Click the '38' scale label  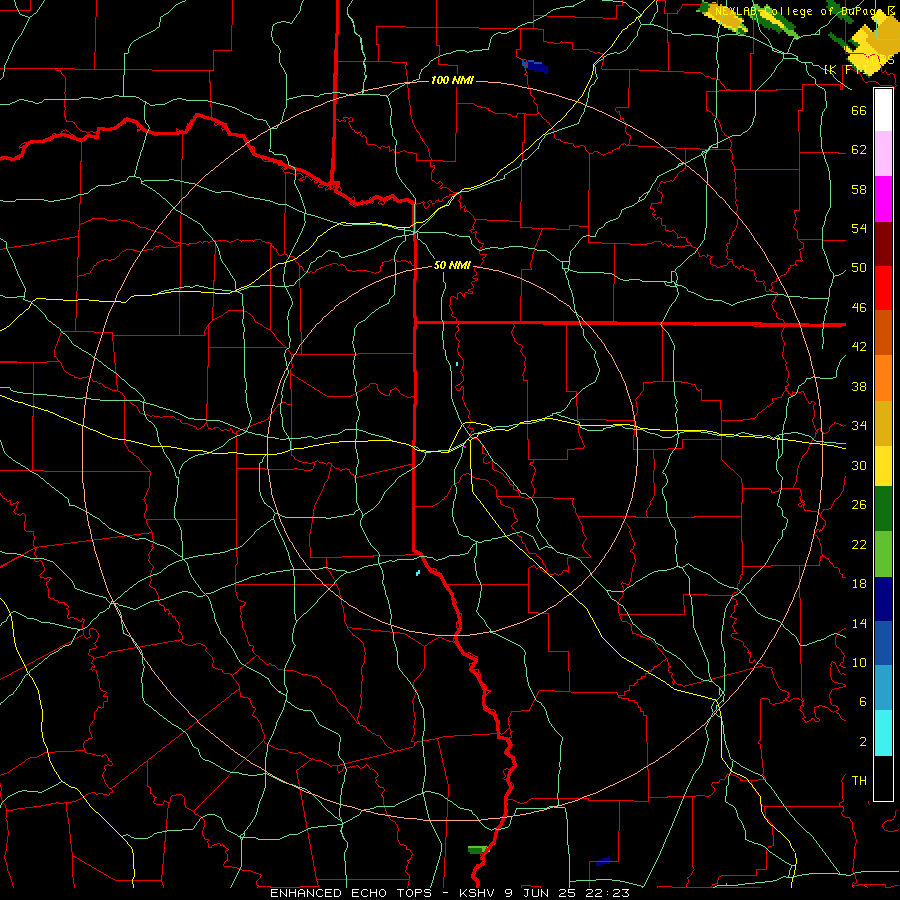click(x=859, y=386)
